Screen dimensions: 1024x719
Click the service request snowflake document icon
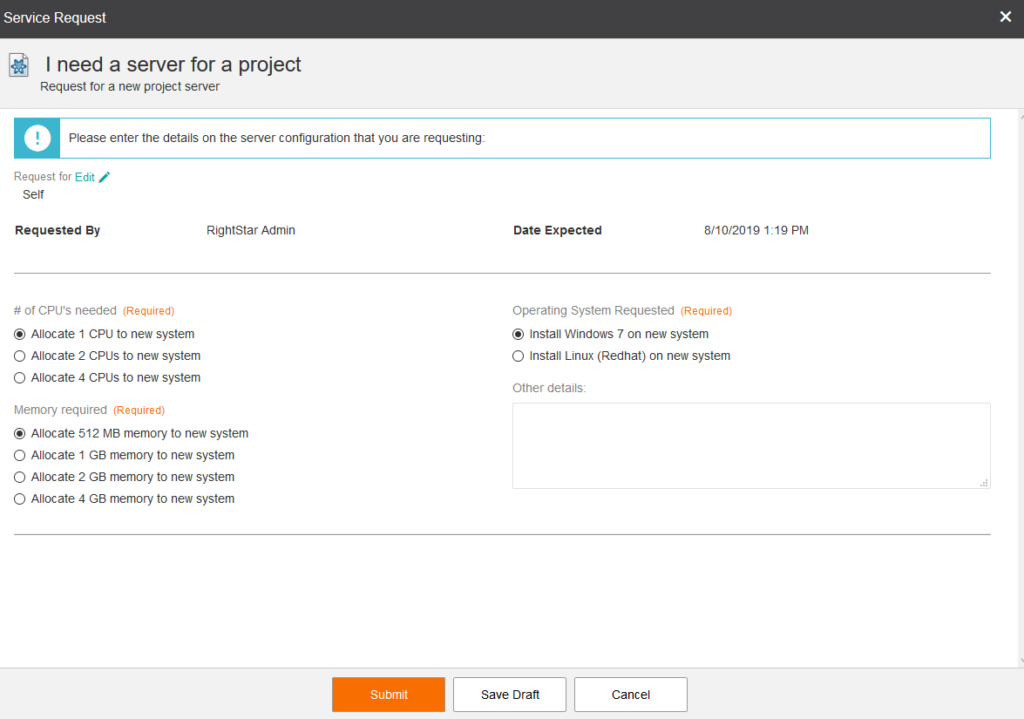(x=19, y=66)
